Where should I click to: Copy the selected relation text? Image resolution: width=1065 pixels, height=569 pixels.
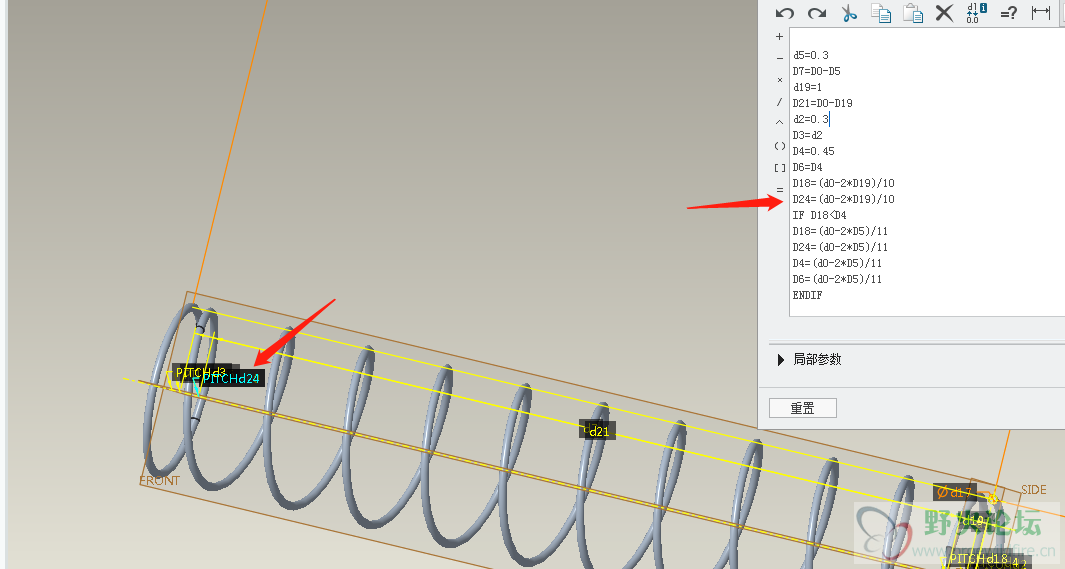[x=881, y=13]
